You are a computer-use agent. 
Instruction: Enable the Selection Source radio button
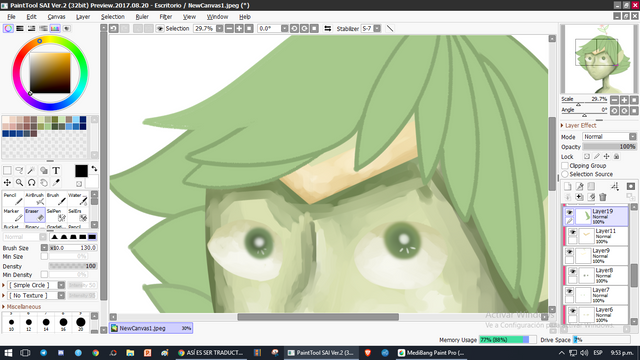(x=565, y=174)
